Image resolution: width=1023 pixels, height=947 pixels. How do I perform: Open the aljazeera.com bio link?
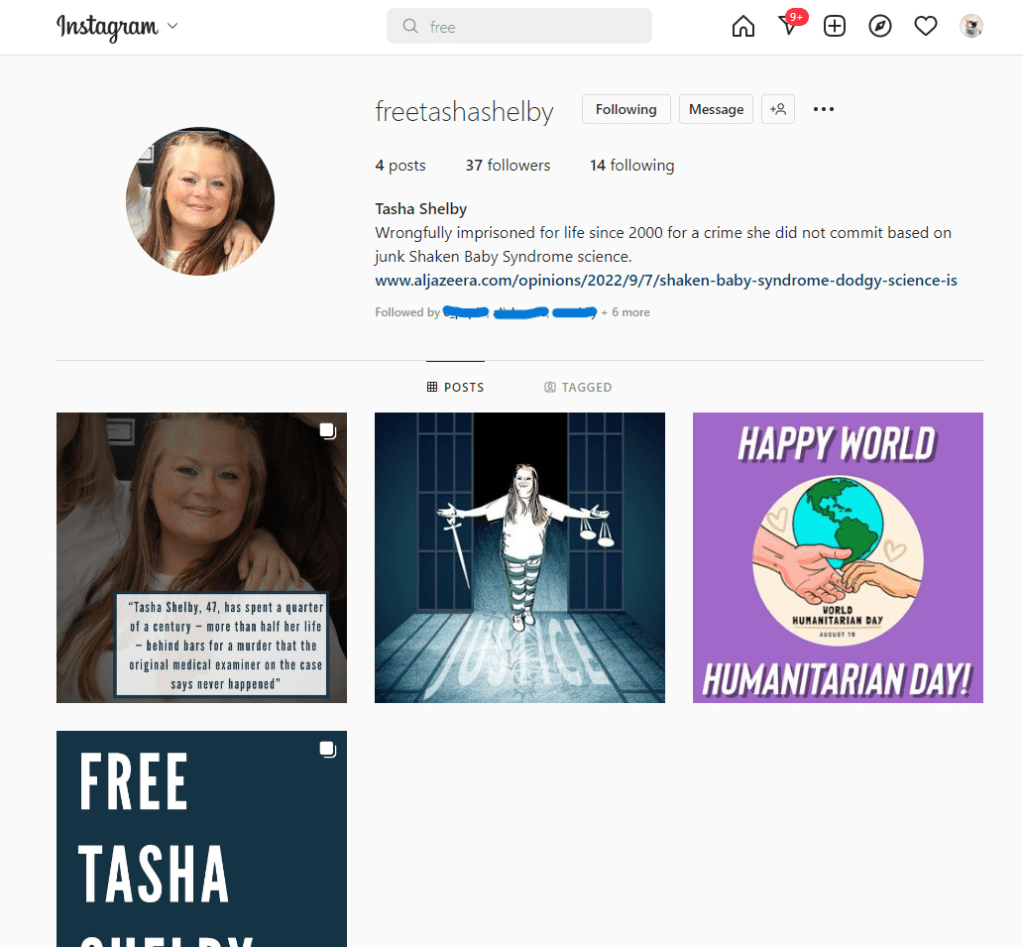(666, 280)
